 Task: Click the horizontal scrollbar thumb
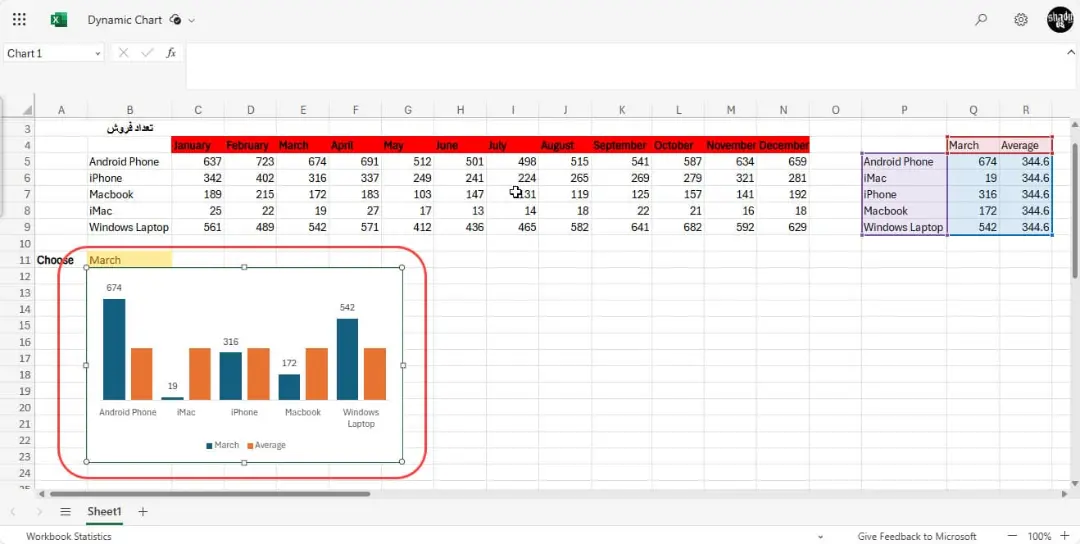tap(210, 494)
